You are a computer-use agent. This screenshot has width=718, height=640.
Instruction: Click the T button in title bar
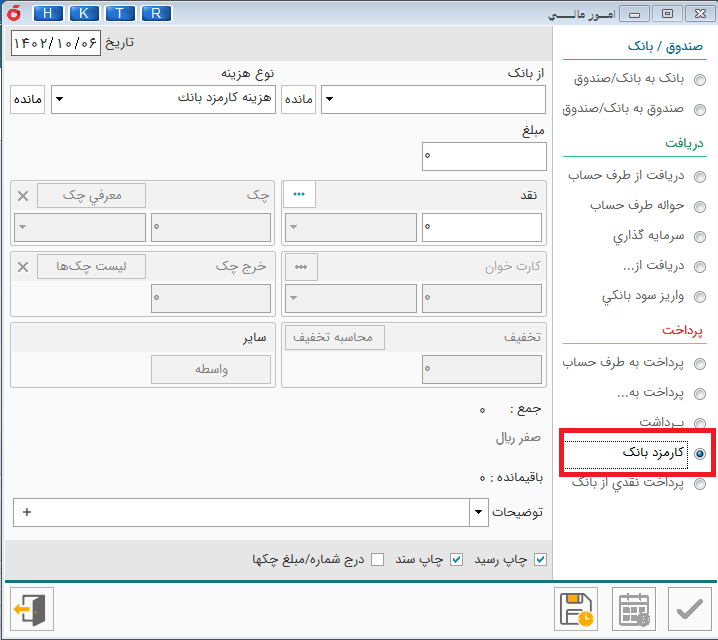(120, 13)
